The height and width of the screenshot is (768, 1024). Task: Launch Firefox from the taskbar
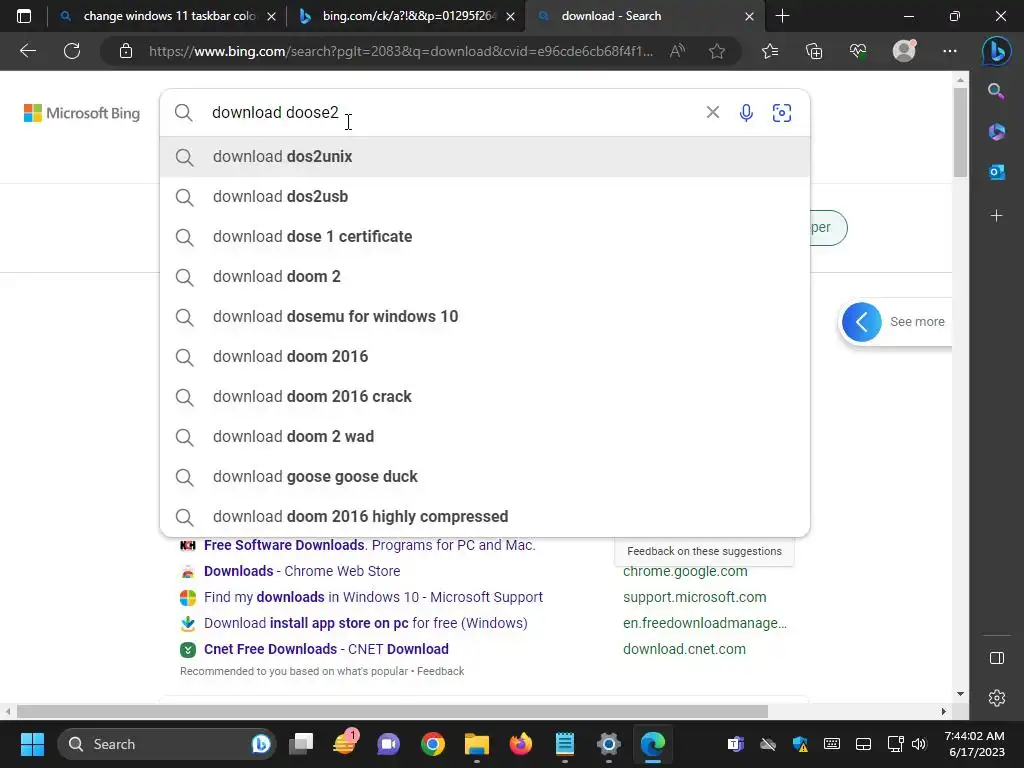pyautogui.click(x=520, y=744)
